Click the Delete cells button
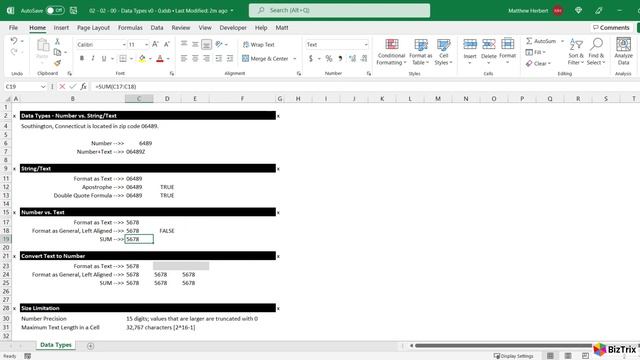The width and height of the screenshot is (640, 360). coord(489,51)
